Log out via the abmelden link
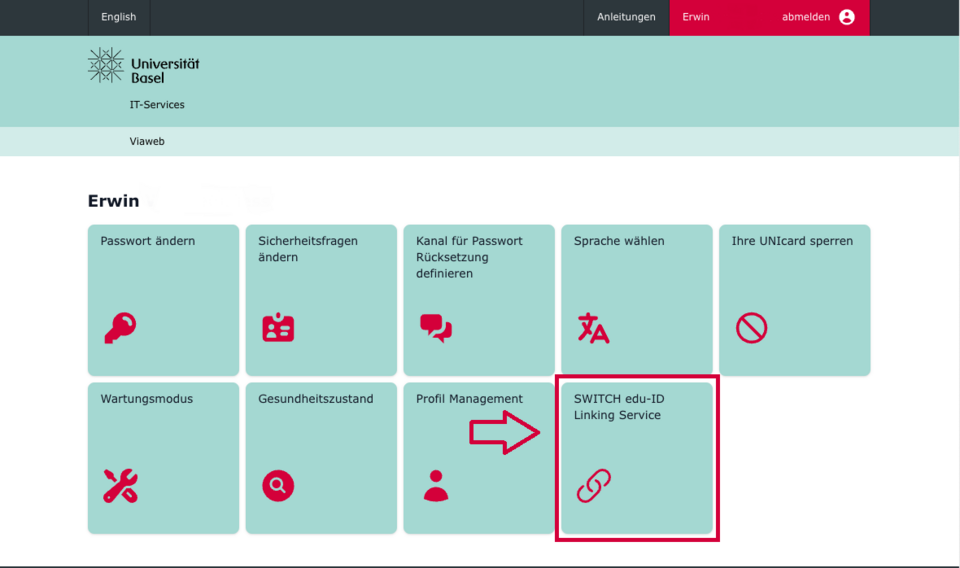 click(x=806, y=17)
